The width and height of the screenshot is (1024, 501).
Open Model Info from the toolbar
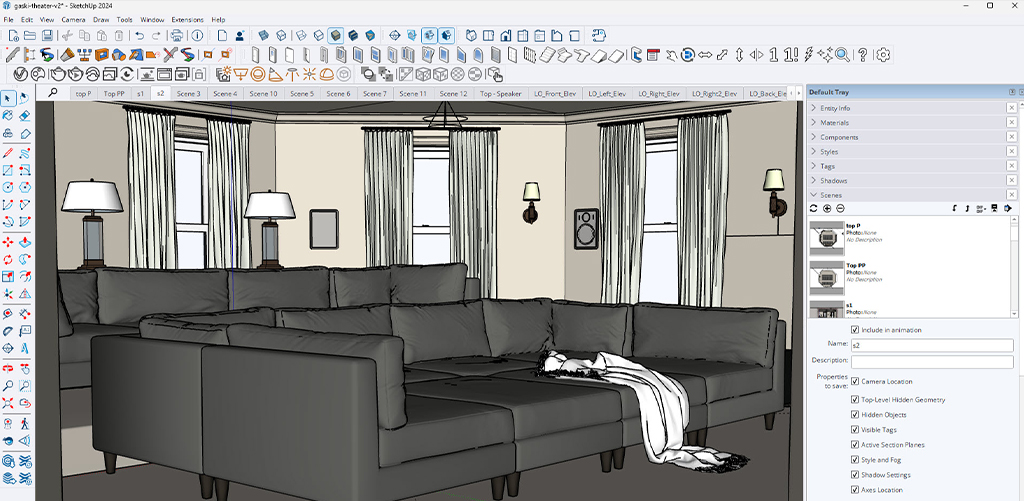click(x=198, y=36)
